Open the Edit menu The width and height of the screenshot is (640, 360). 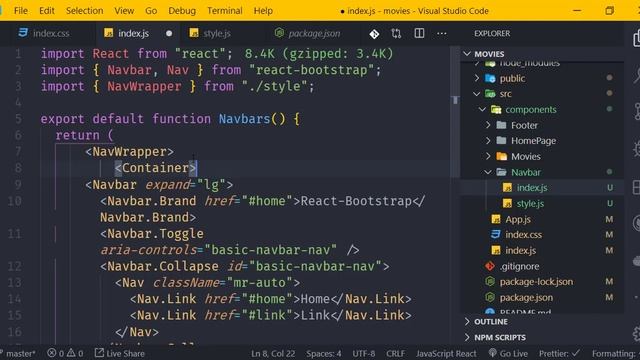click(x=47, y=11)
